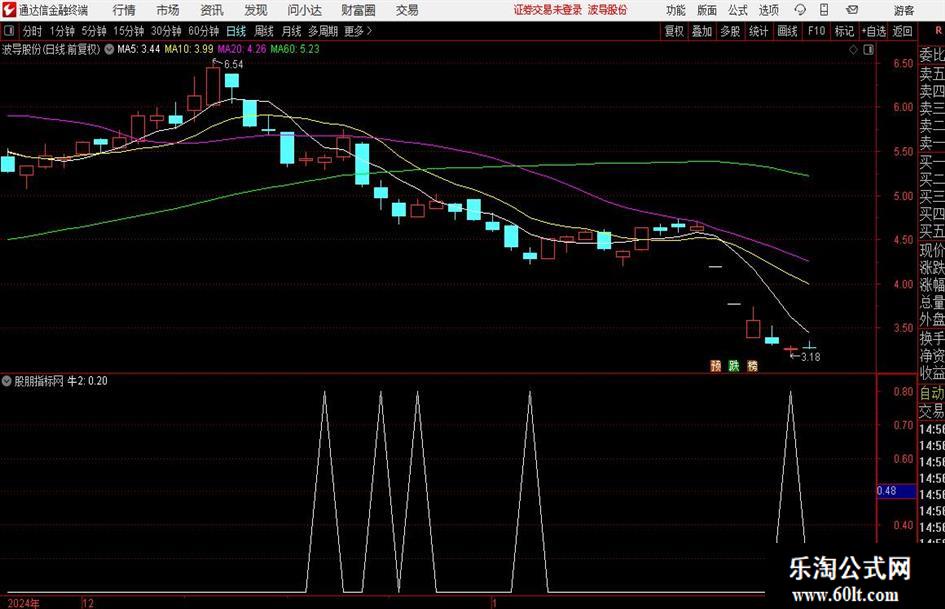Click the 6.54 high price annotation
945x609 pixels.
coord(233,64)
